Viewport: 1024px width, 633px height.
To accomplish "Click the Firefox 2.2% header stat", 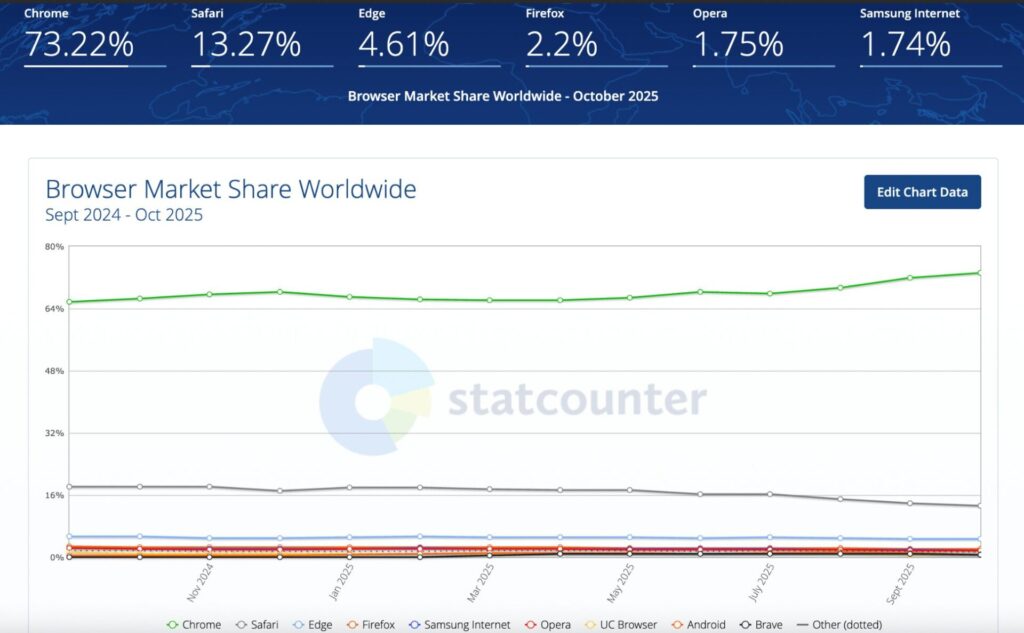I will pos(562,44).
